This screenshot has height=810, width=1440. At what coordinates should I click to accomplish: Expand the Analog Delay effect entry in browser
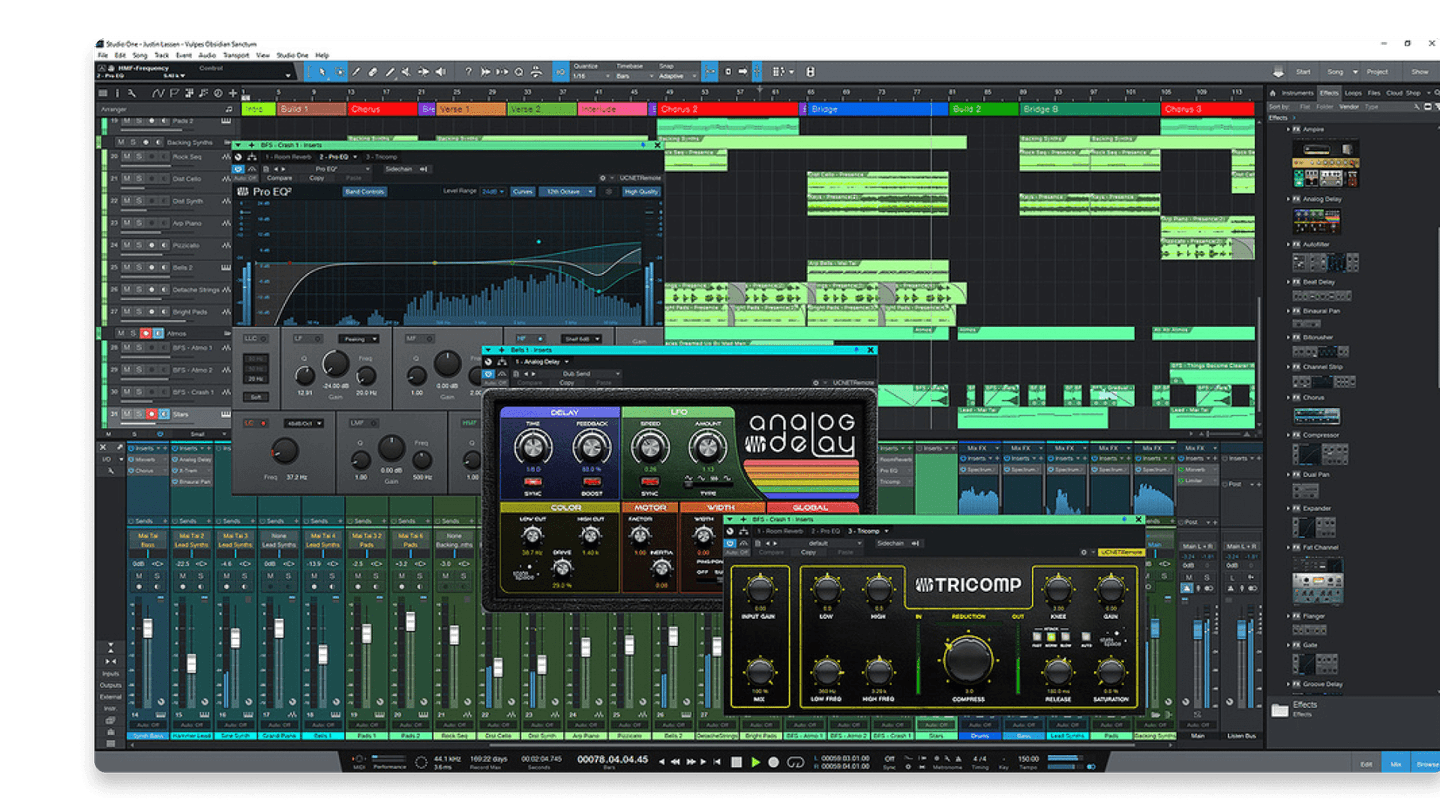(x=1288, y=199)
